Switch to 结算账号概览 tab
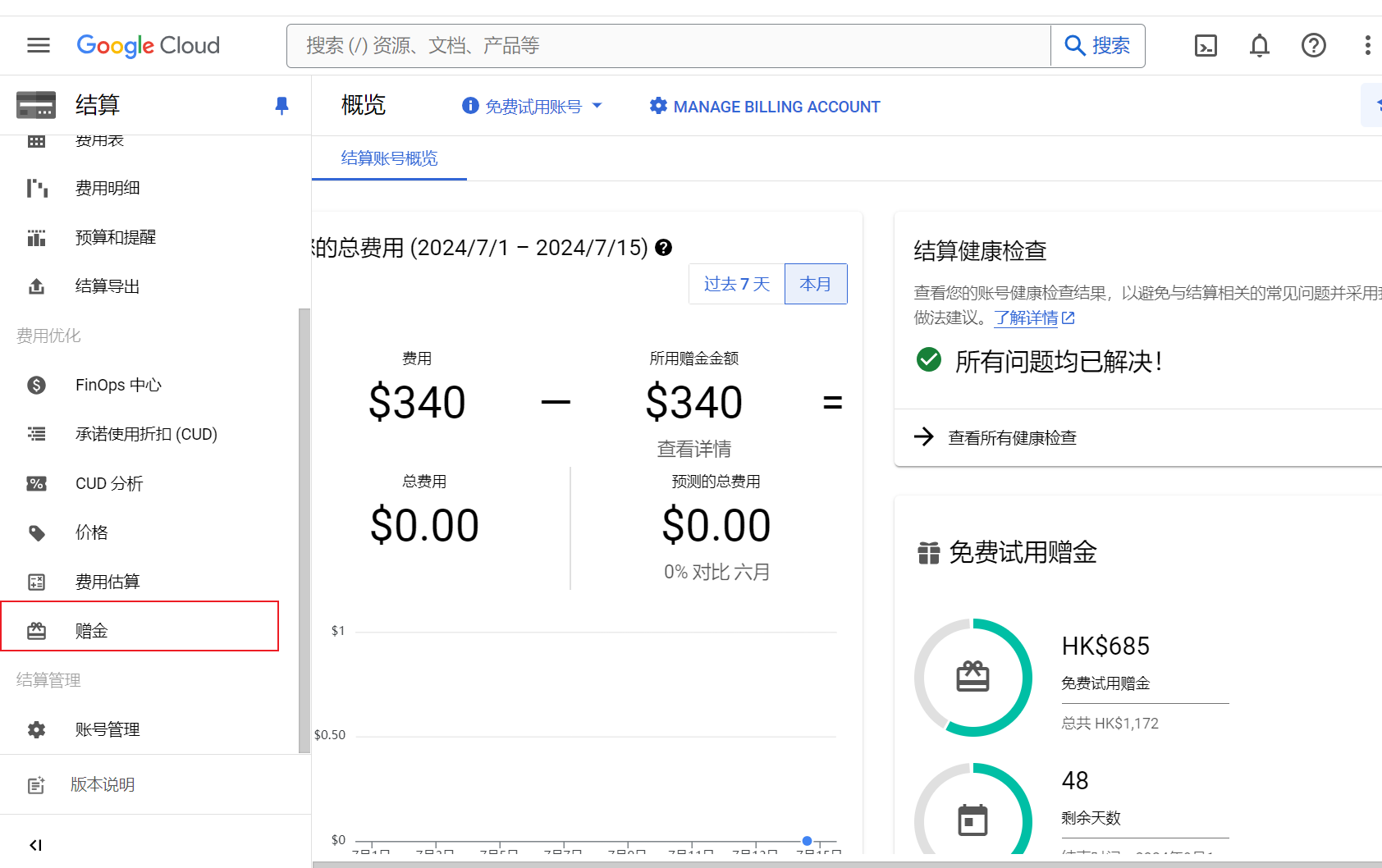Image resolution: width=1382 pixels, height=868 pixels. [389, 158]
